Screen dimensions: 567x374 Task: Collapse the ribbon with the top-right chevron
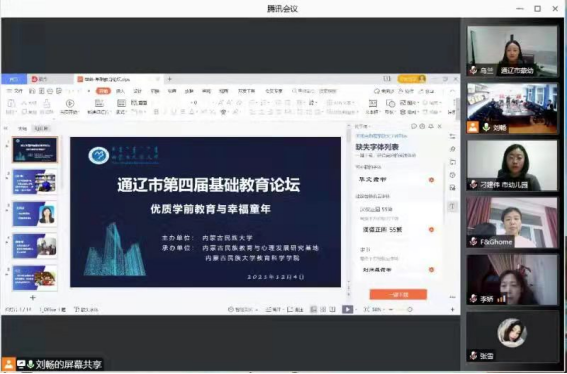(x=452, y=91)
